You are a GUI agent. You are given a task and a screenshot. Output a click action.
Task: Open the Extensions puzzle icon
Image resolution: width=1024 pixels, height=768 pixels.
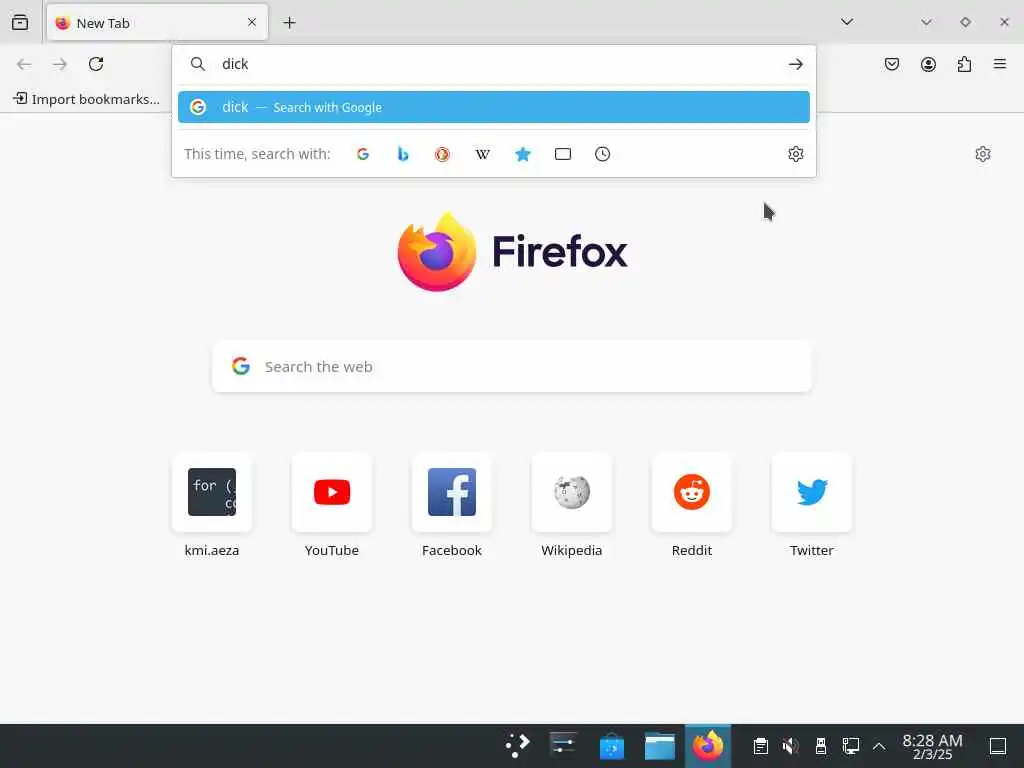[965, 64]
